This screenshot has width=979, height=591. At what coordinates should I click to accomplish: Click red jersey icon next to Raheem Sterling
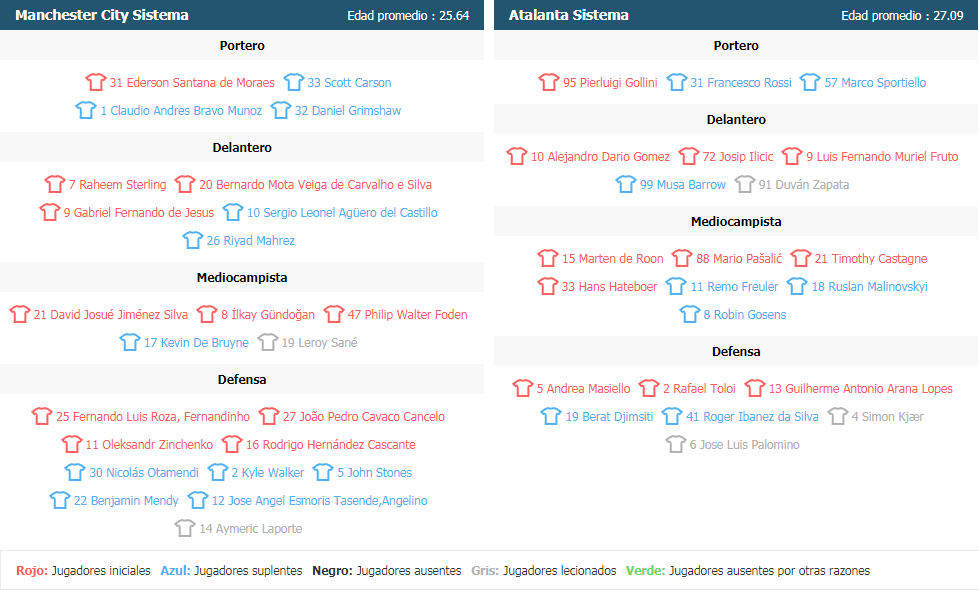click(55, 184)
